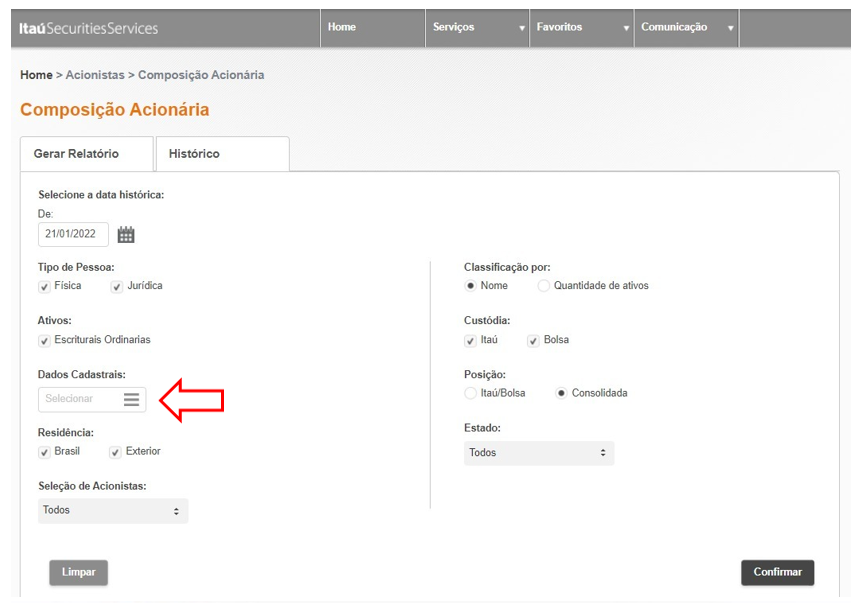855x603 pixels.
Task: Select Quantidade de ativos radio option
Action: (543, 286)
